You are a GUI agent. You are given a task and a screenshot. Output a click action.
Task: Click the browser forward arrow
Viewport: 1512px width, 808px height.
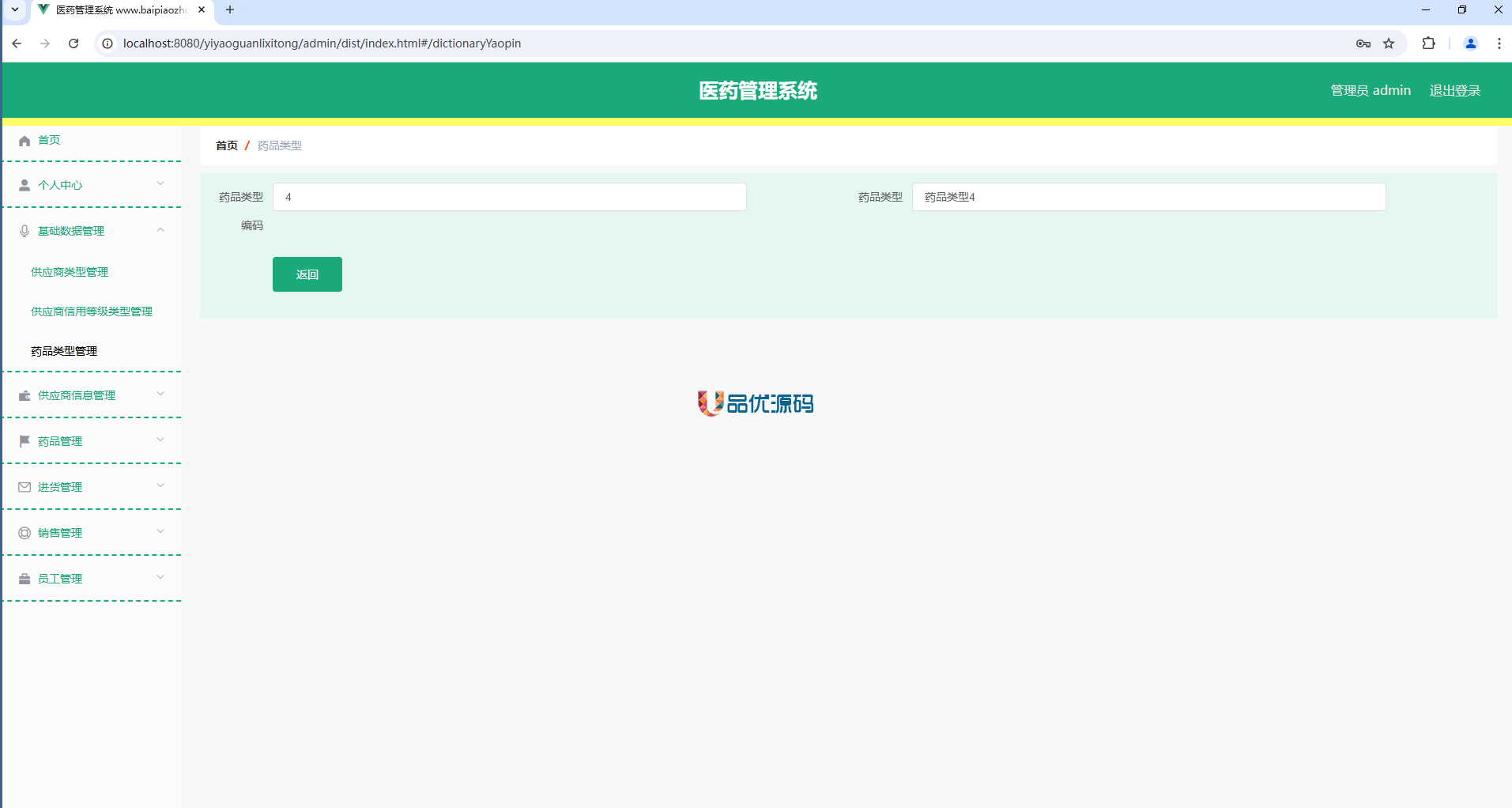click(45, 43)
